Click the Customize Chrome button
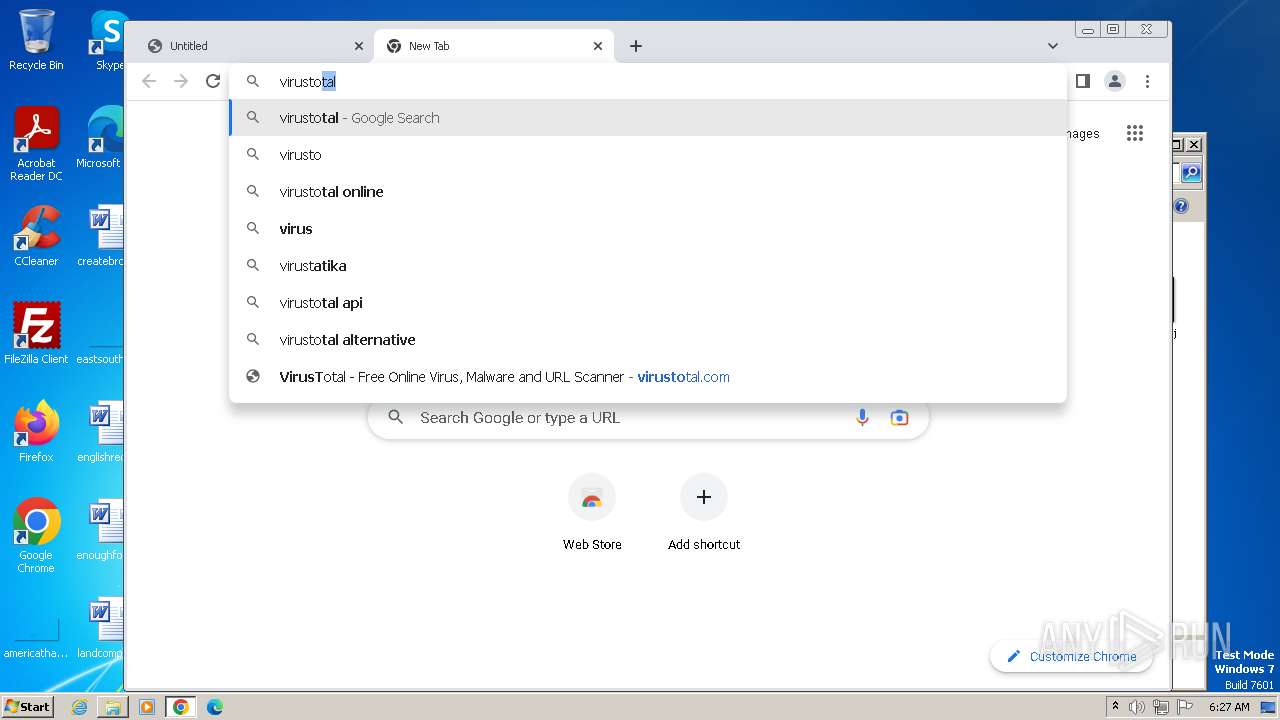 coord(1071,656)
